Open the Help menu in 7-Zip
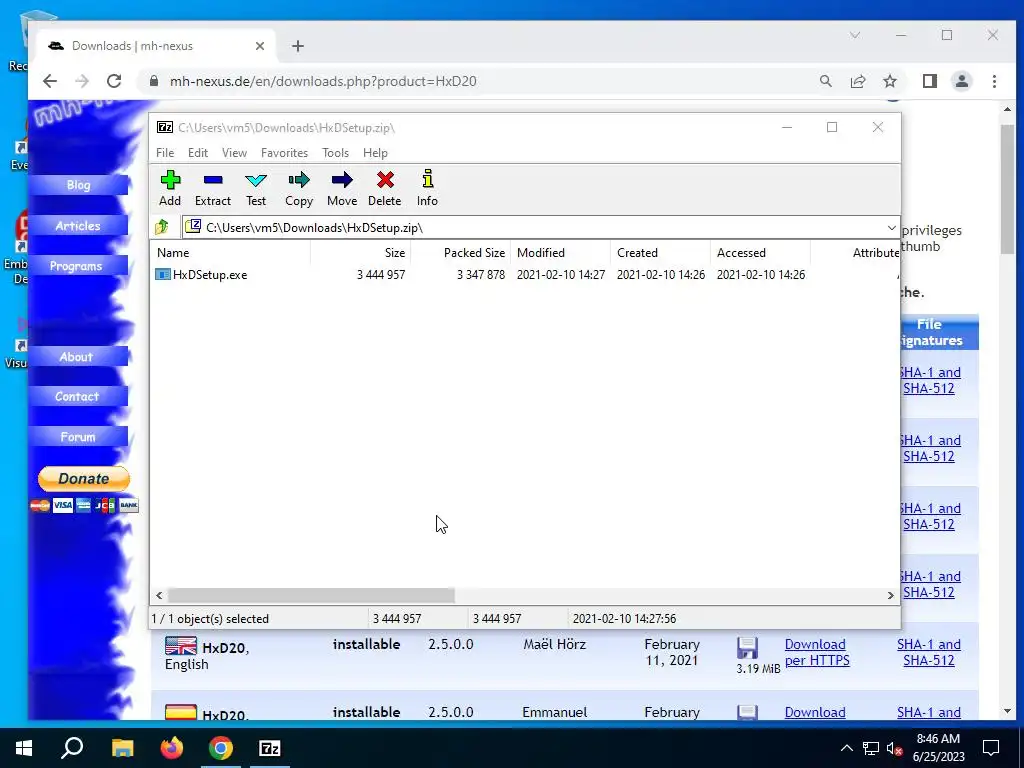 (376, 152)
